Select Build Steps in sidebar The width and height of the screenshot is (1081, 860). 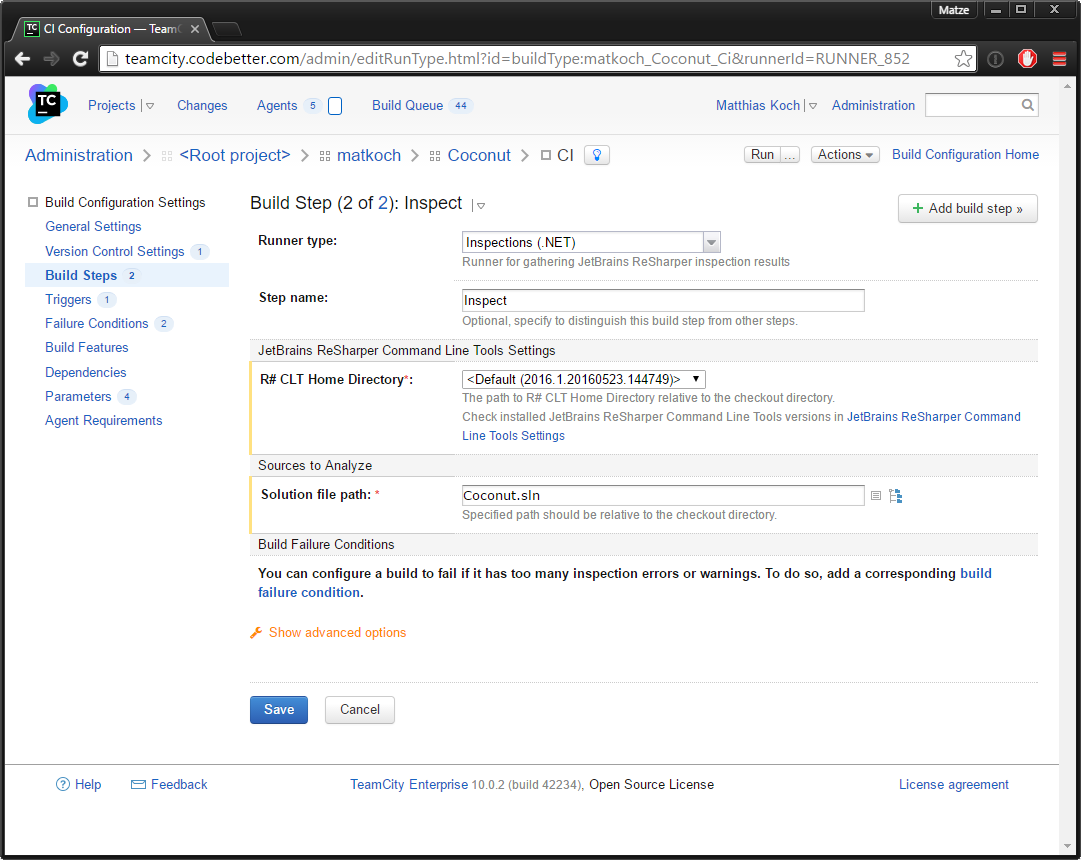(x=81, y=275)
